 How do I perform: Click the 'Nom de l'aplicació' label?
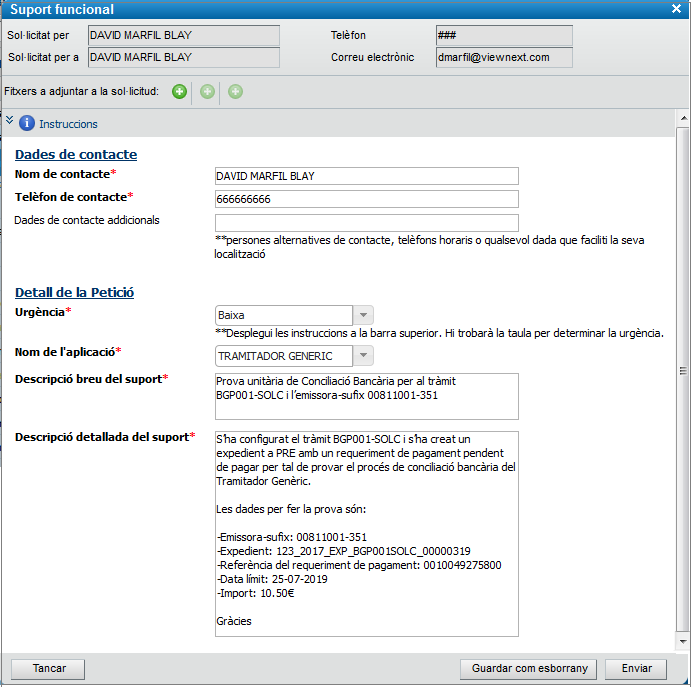click(68, 352)
